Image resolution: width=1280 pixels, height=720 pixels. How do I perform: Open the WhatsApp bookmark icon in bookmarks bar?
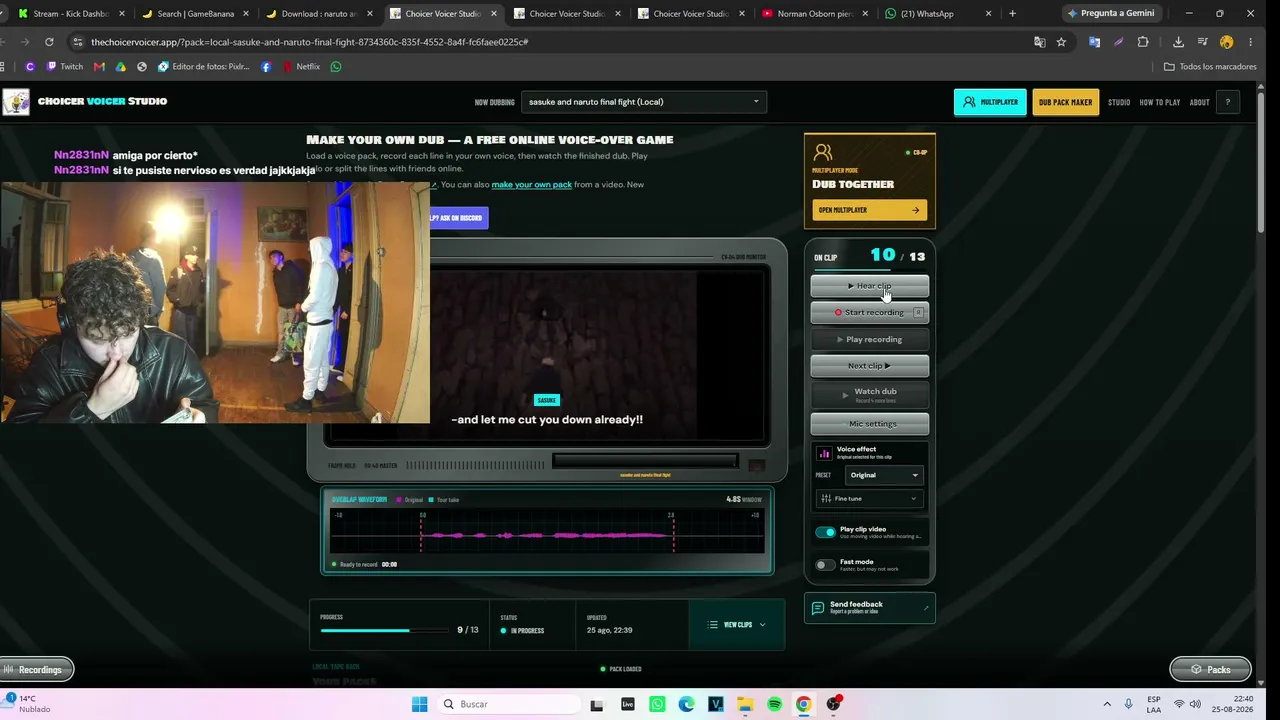(336, 67)
